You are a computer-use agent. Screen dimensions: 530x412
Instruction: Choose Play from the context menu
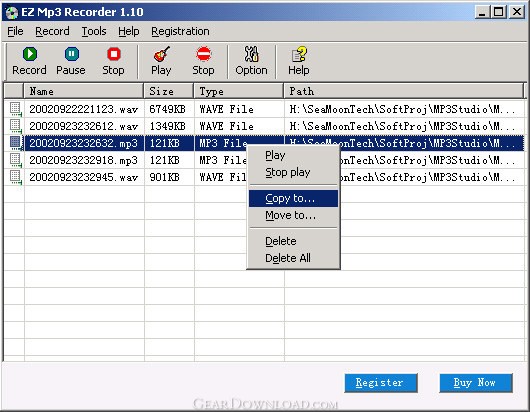point(293,155)
